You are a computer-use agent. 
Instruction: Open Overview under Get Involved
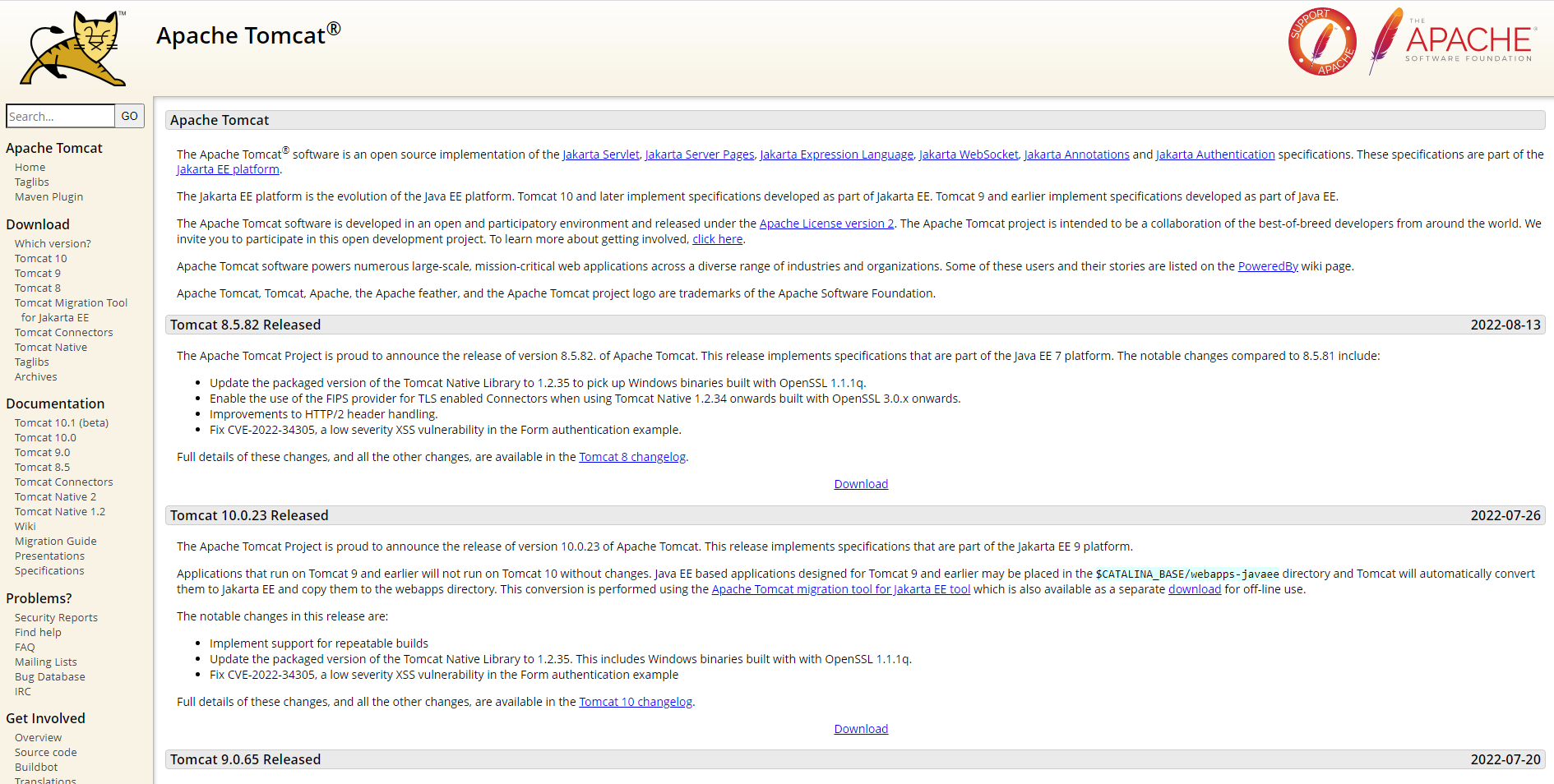click(38, 737)
